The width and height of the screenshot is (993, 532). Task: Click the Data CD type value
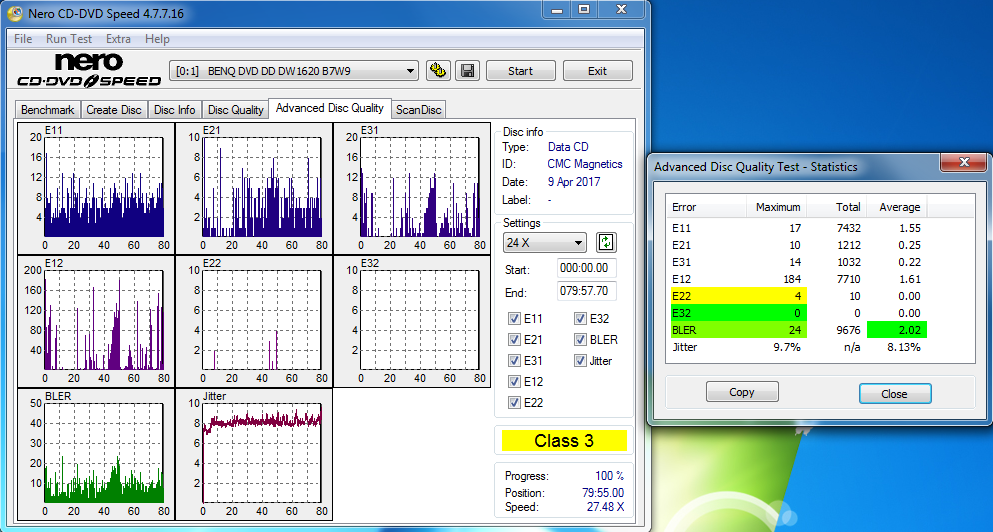pyautogui.click(x=568, y=147)
